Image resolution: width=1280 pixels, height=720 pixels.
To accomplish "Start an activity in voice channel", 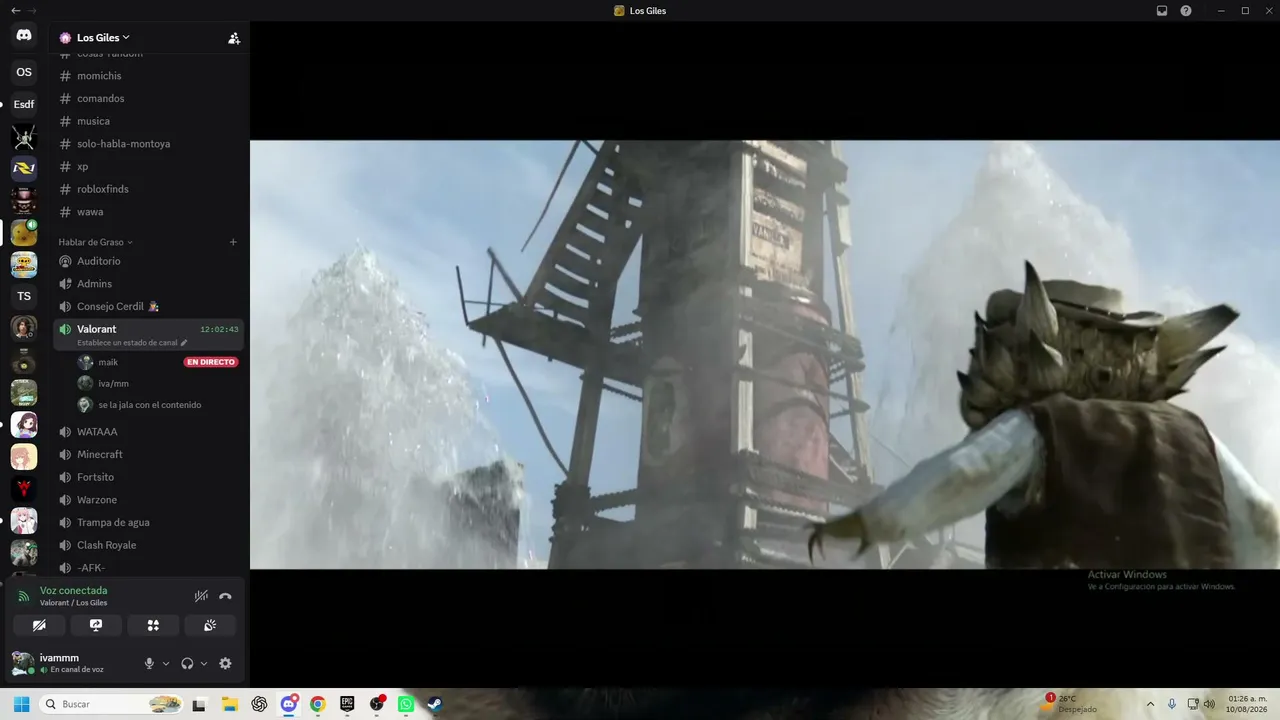I will (153, 625).
